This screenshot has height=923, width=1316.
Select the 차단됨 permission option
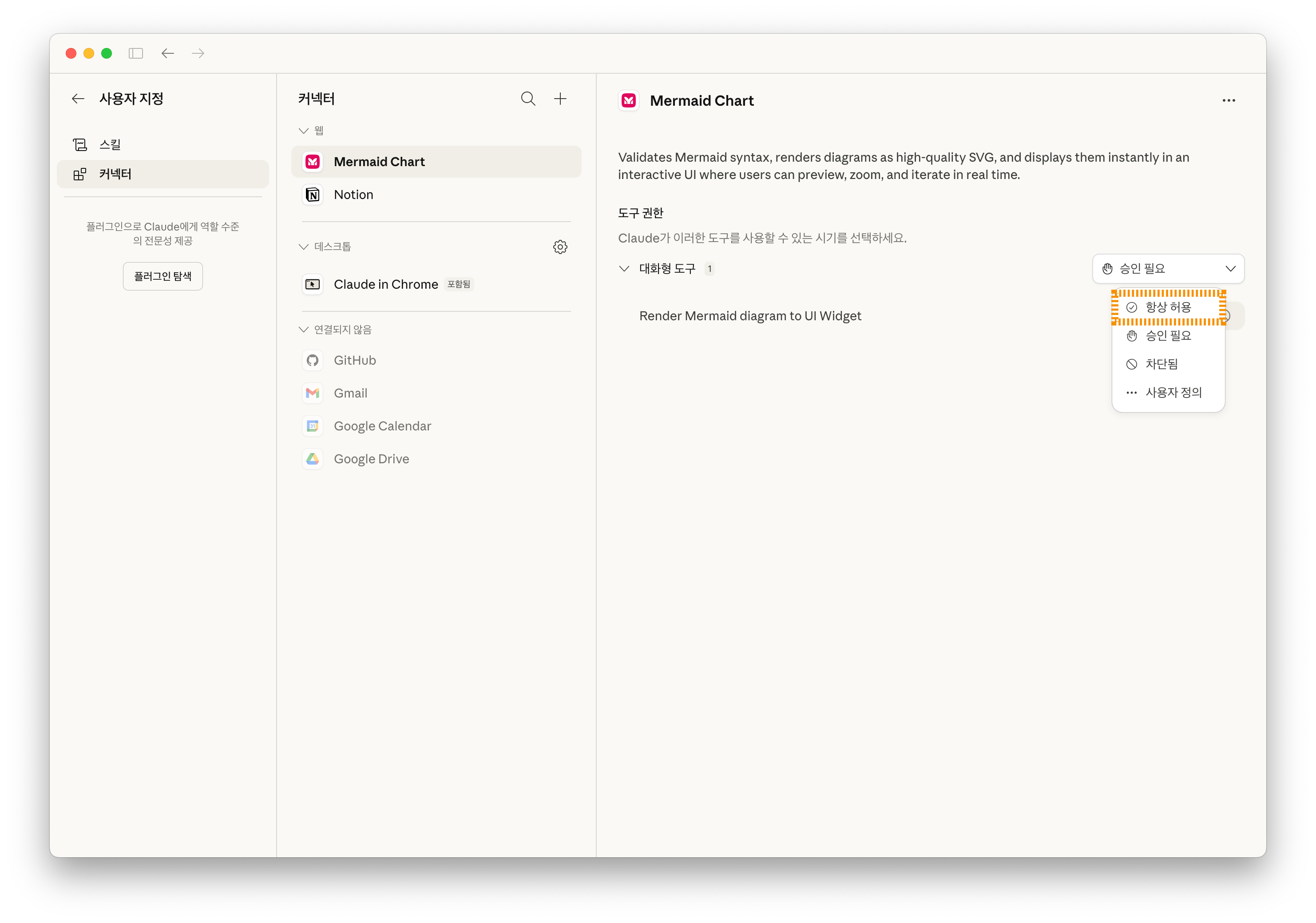pyautogui.click(x=1161, y=364)
